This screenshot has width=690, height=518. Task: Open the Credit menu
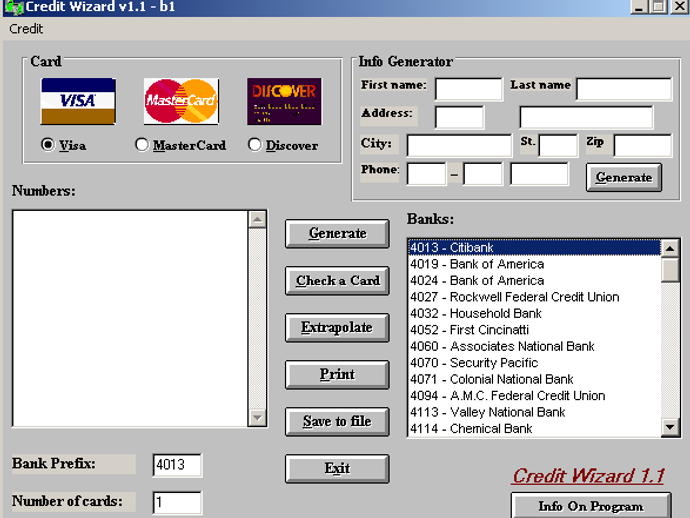[26, 29]
